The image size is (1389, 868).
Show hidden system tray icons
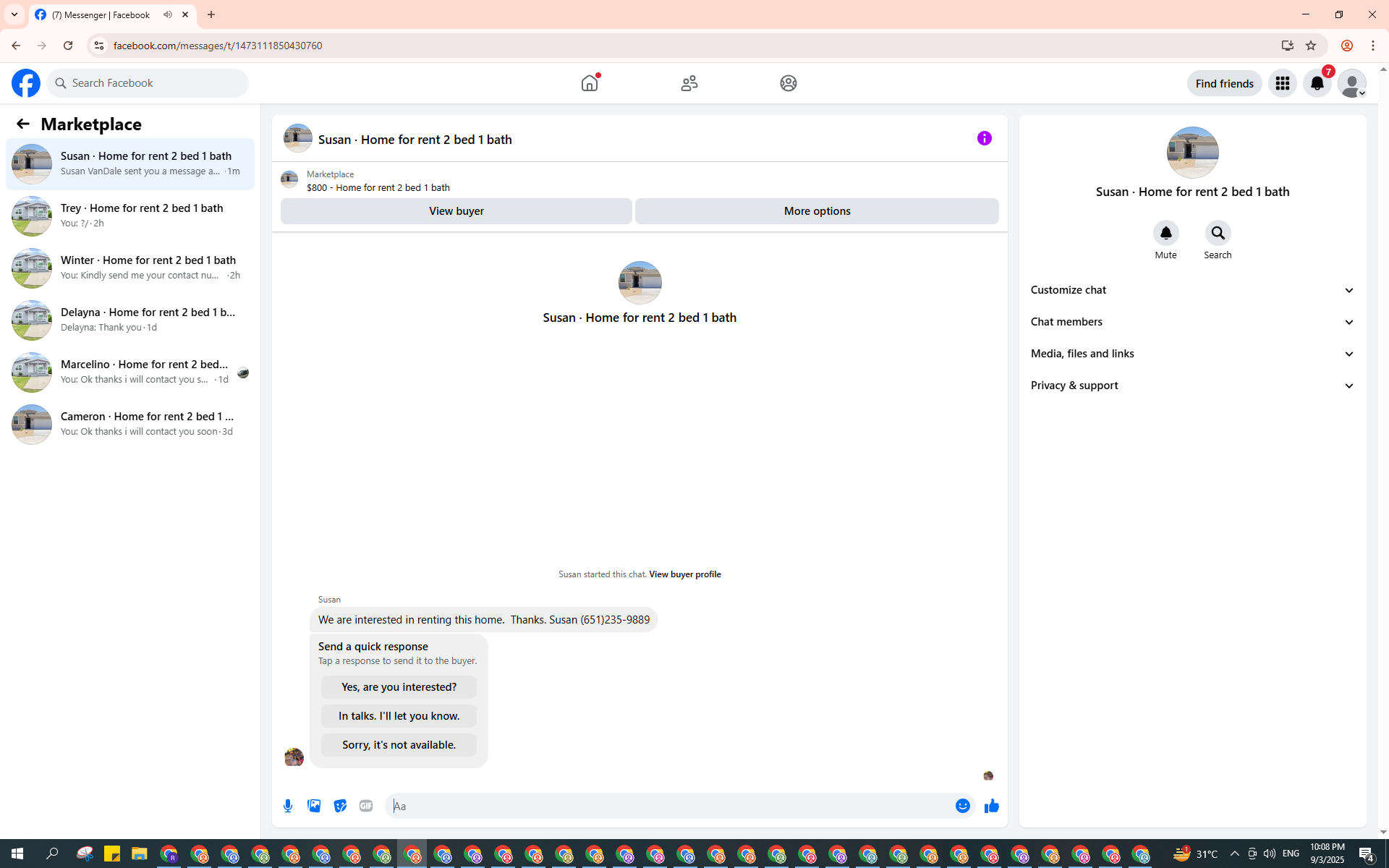(1234, 854)
